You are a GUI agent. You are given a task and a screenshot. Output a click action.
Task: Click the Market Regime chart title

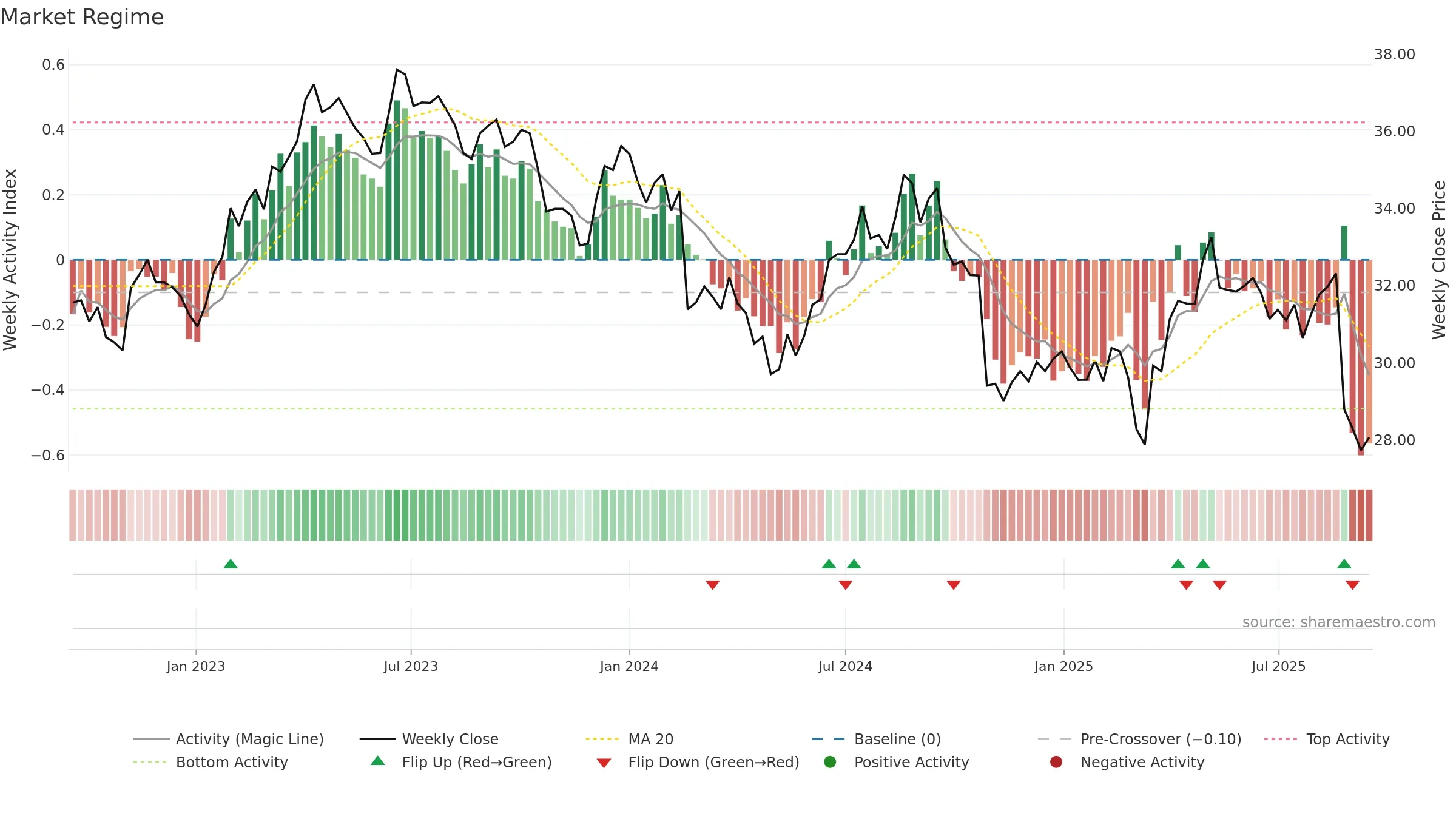click(x=82, y=17)
